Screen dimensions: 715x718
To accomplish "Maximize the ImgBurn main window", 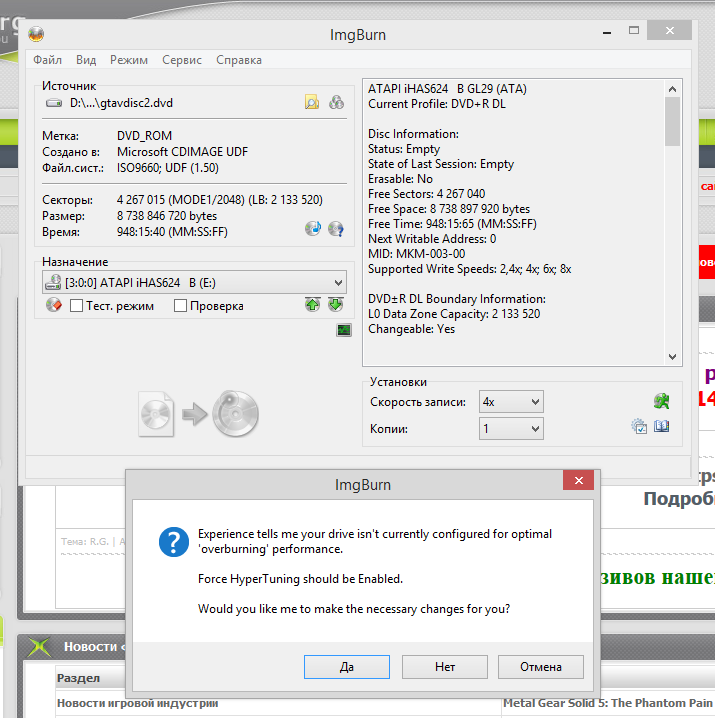I will point(634,31).
